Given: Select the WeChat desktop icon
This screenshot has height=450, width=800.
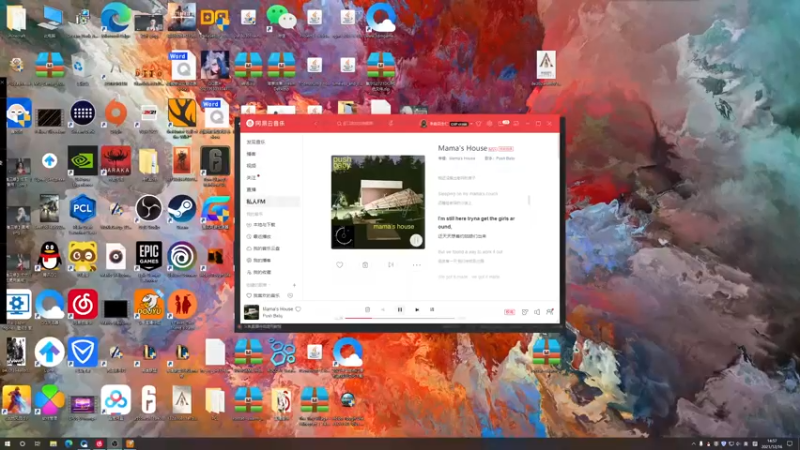Looking at the screenshot, I should (281, 19).
